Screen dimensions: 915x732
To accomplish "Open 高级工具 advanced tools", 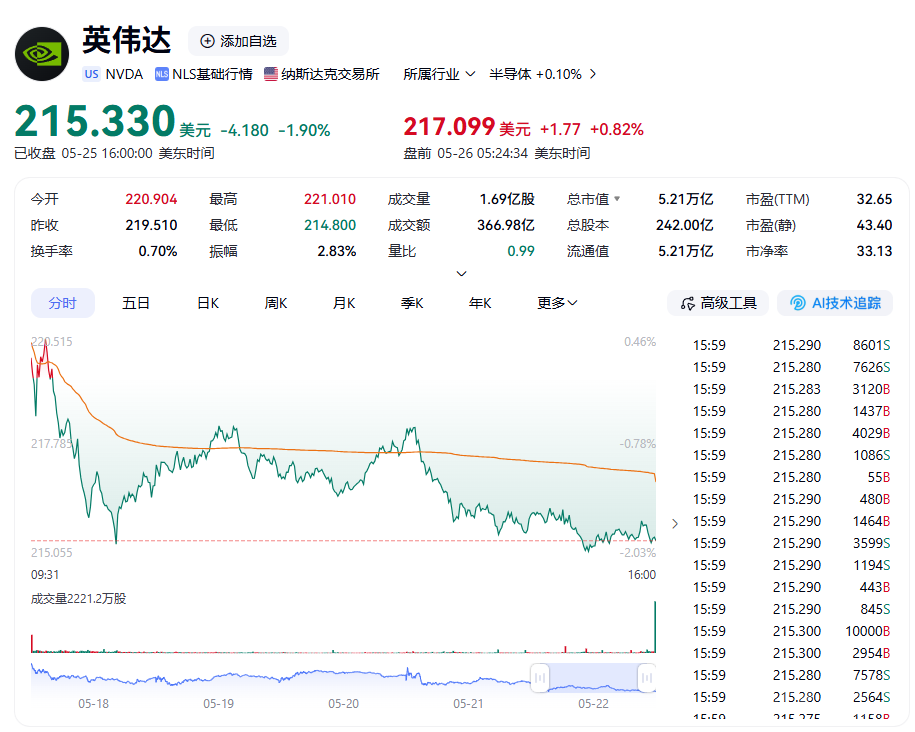I will coord(718,303).
